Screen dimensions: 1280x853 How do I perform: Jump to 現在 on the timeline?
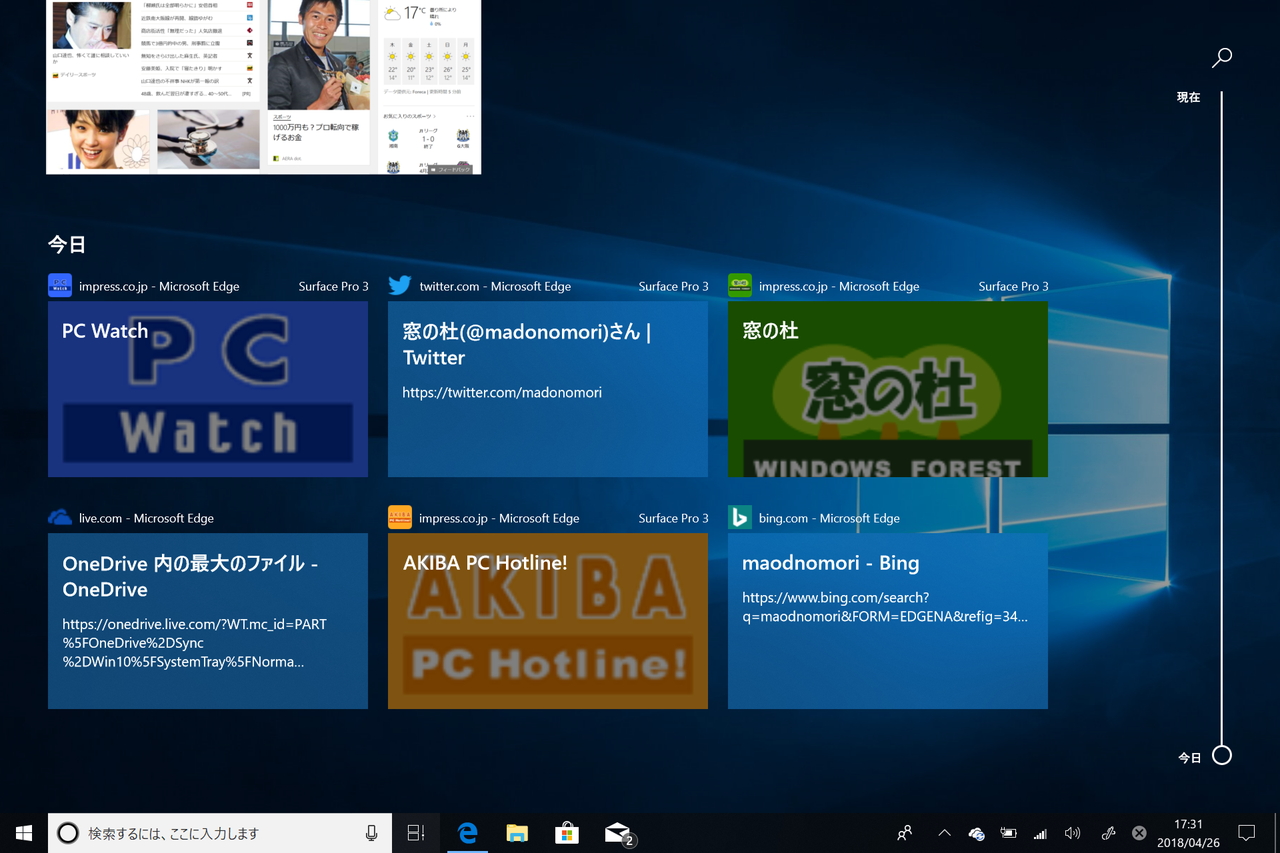coord(1188,97)
